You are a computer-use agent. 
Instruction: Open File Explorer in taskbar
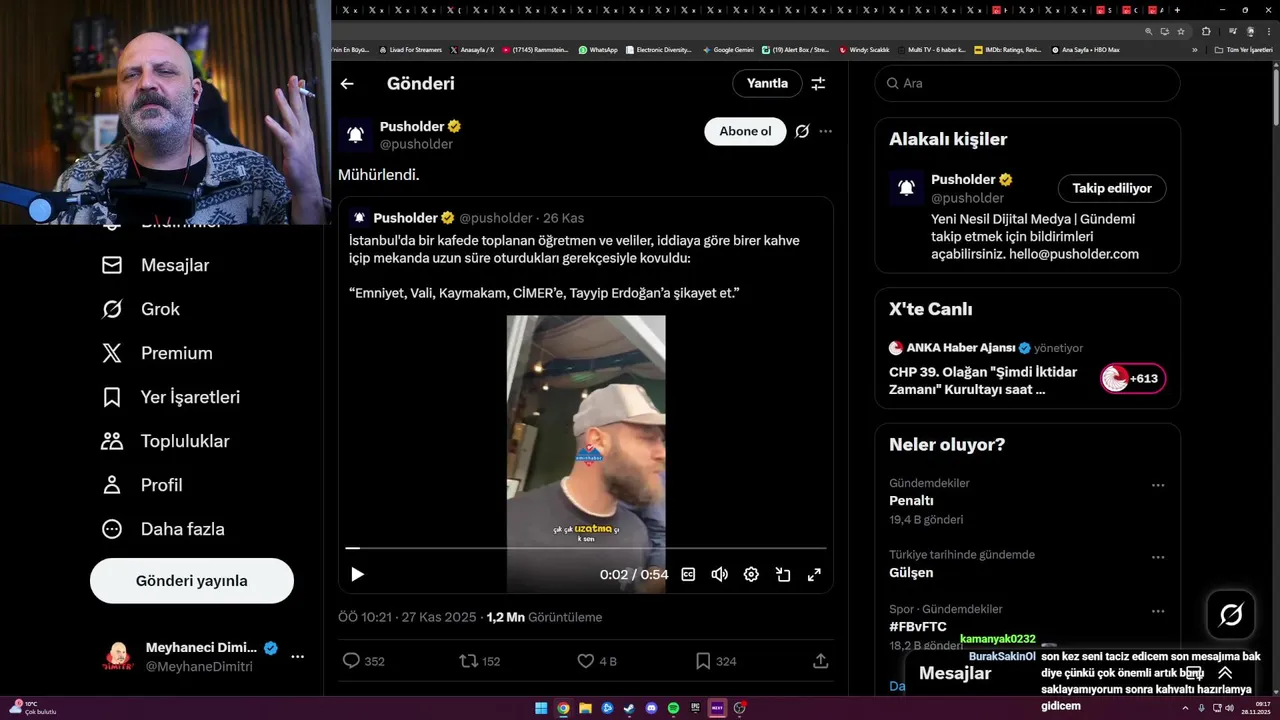[x=585, y=708]
